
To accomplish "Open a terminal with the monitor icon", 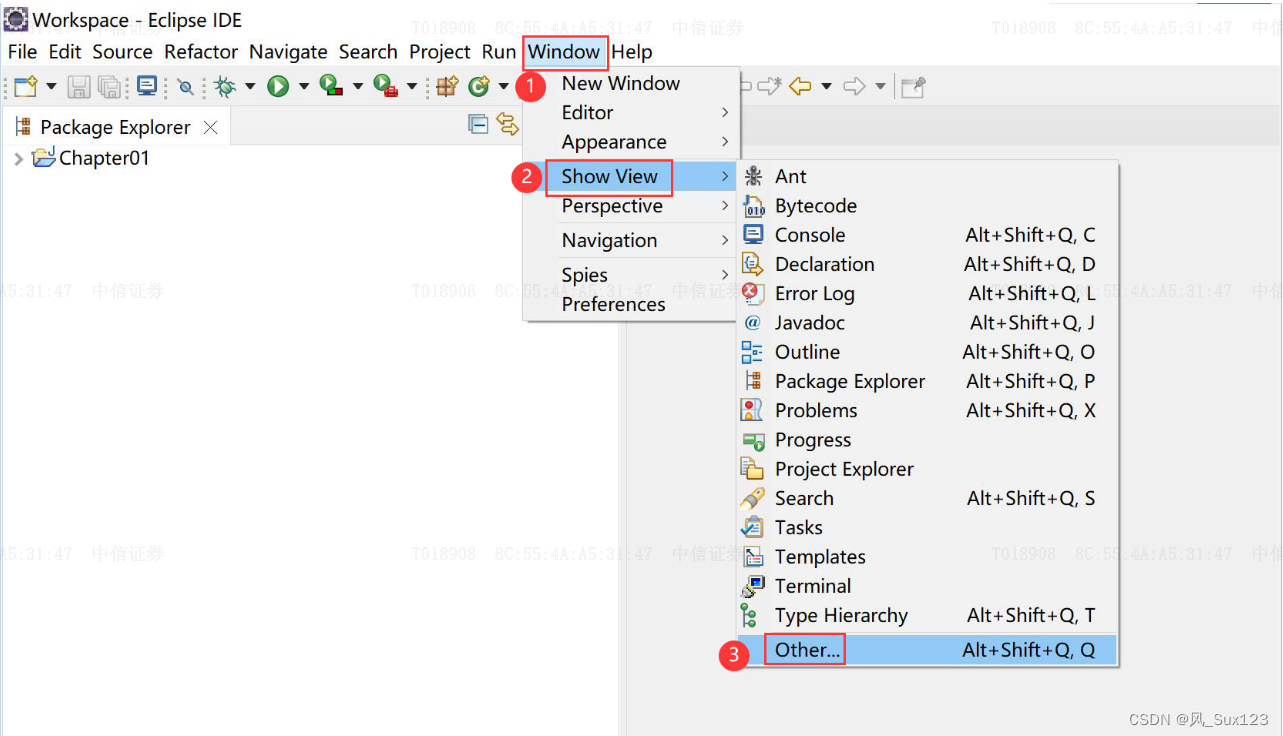I will click(x=147, y=86).
